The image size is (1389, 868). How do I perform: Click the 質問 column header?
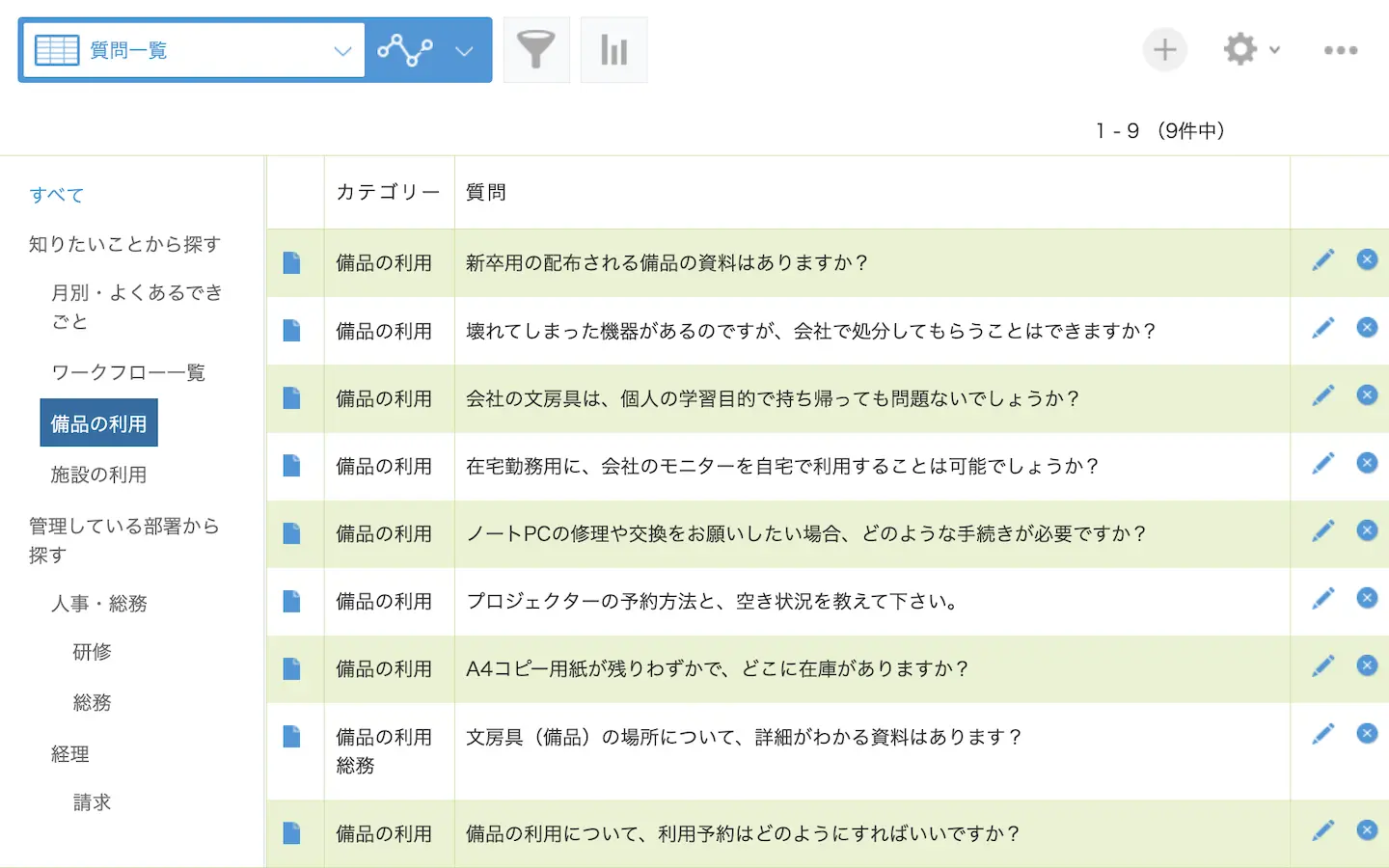[486, 193]
